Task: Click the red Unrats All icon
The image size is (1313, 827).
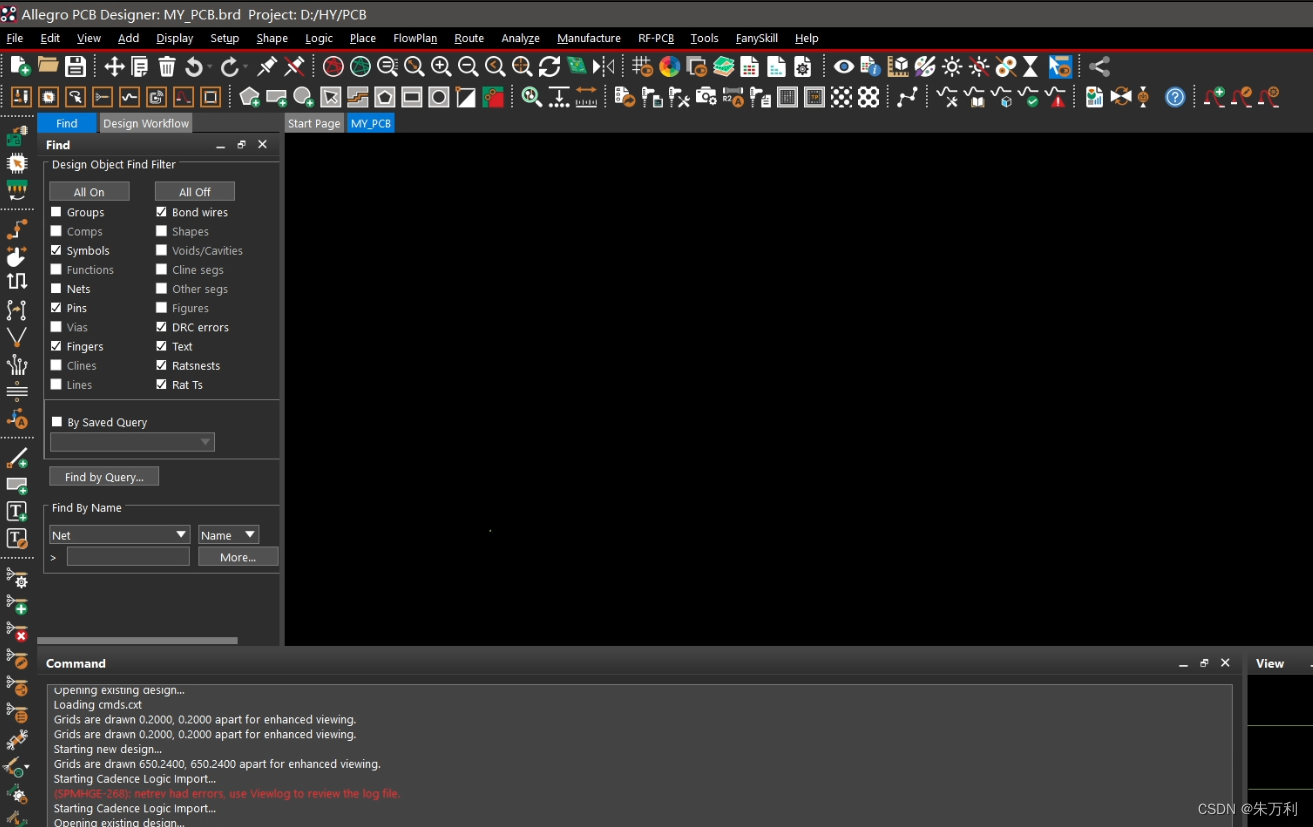Action: click(333, 67)
